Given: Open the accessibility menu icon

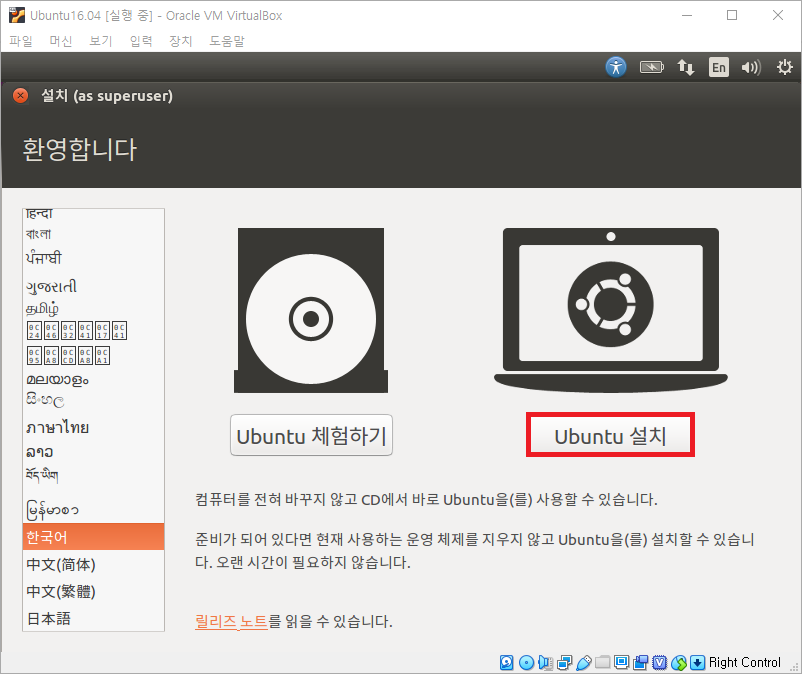Looking at the screenshot, I should point(616,67).
